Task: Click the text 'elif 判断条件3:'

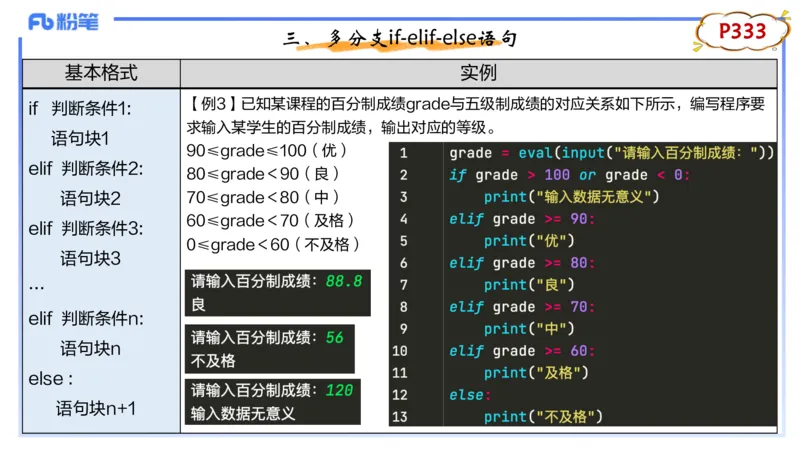Action: point(86,228)
